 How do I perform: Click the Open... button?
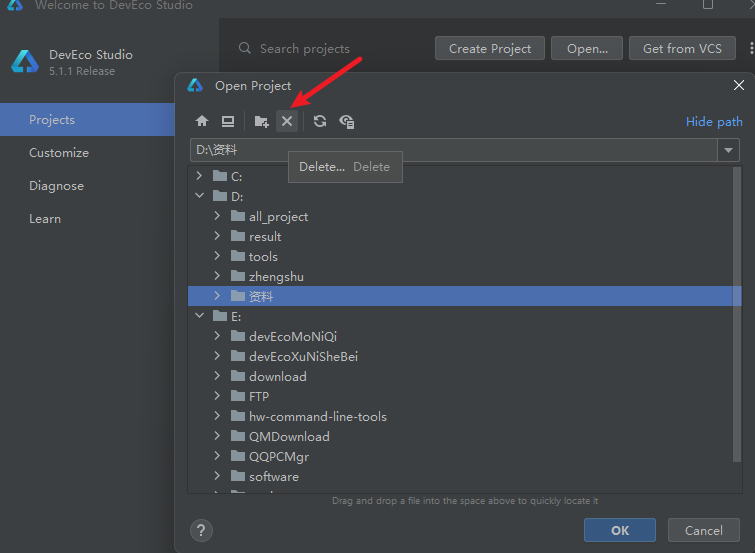coord(587,48)
